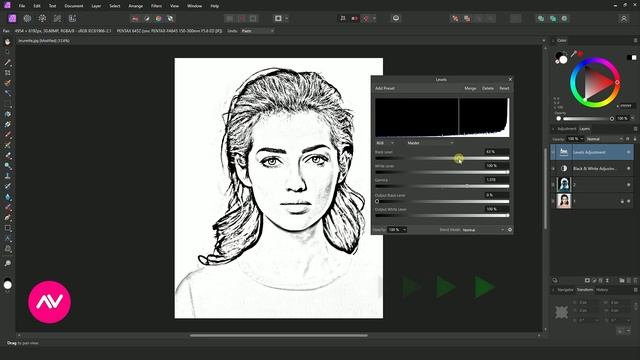Image resolution: width=640 pixels, height=360 pixels.
Task: Select layer 2 thumbnail in Layers panel
Action: 564,184
